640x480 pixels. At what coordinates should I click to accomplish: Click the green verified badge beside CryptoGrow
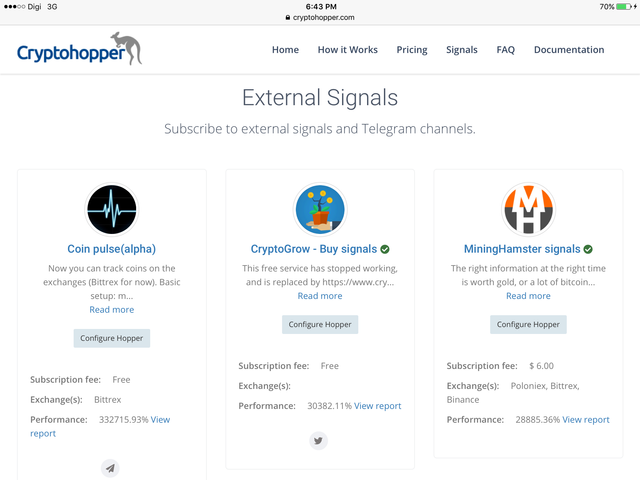(x=385, y=249)
